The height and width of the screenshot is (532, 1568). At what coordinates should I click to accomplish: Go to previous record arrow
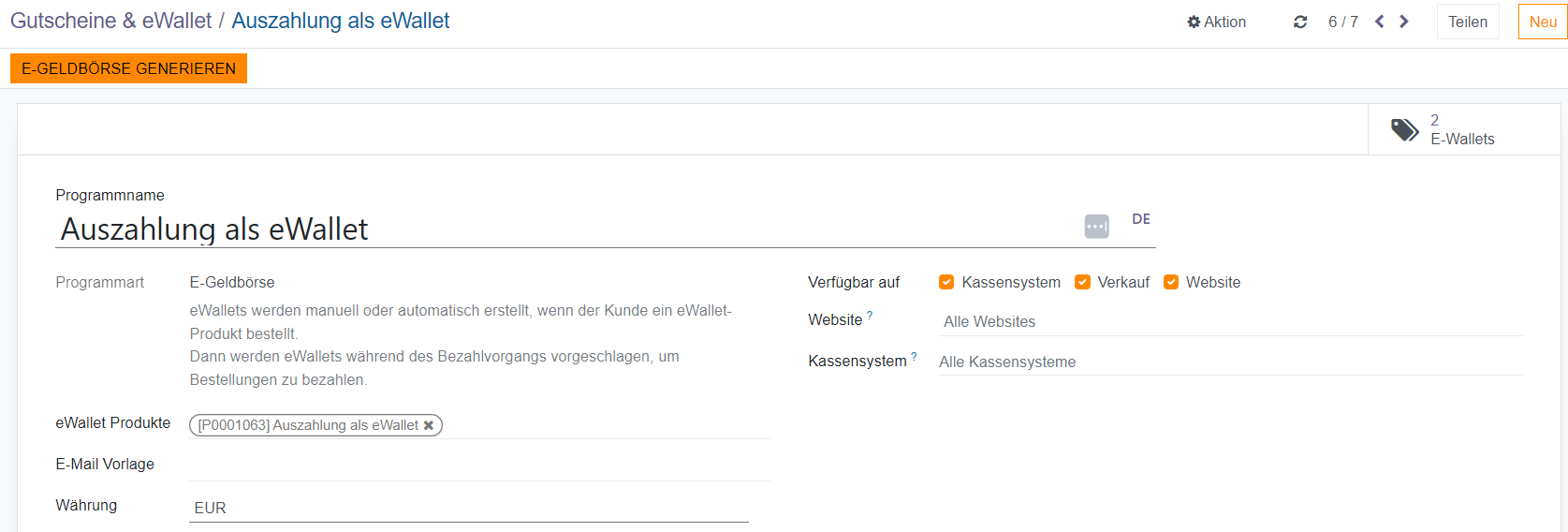[1379, 22]
